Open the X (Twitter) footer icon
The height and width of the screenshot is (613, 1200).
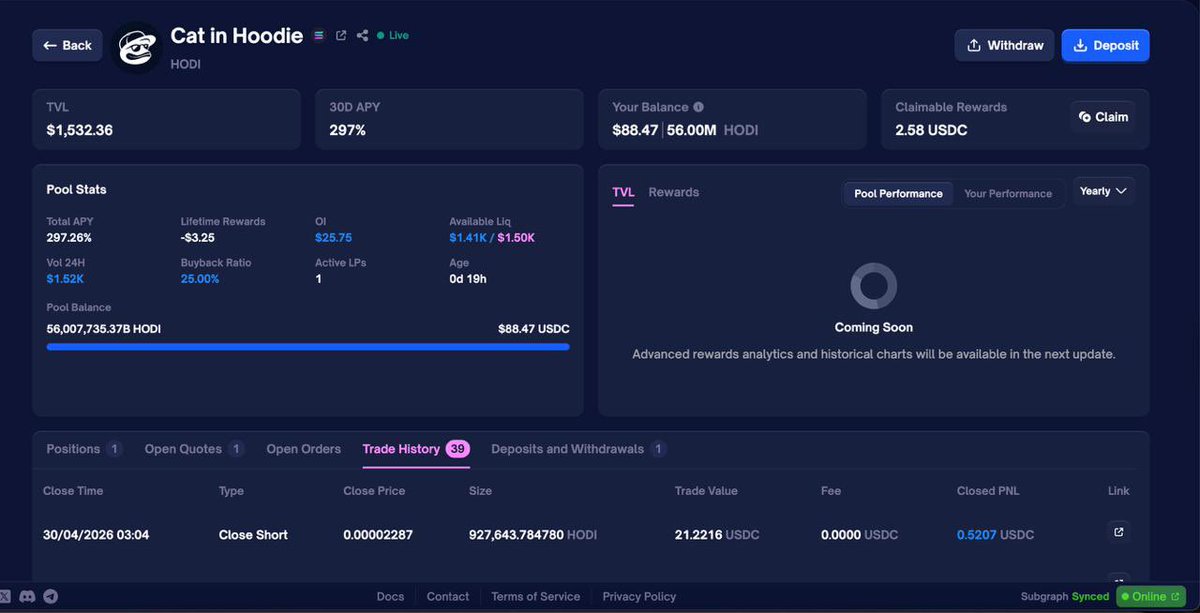point(5,596)
